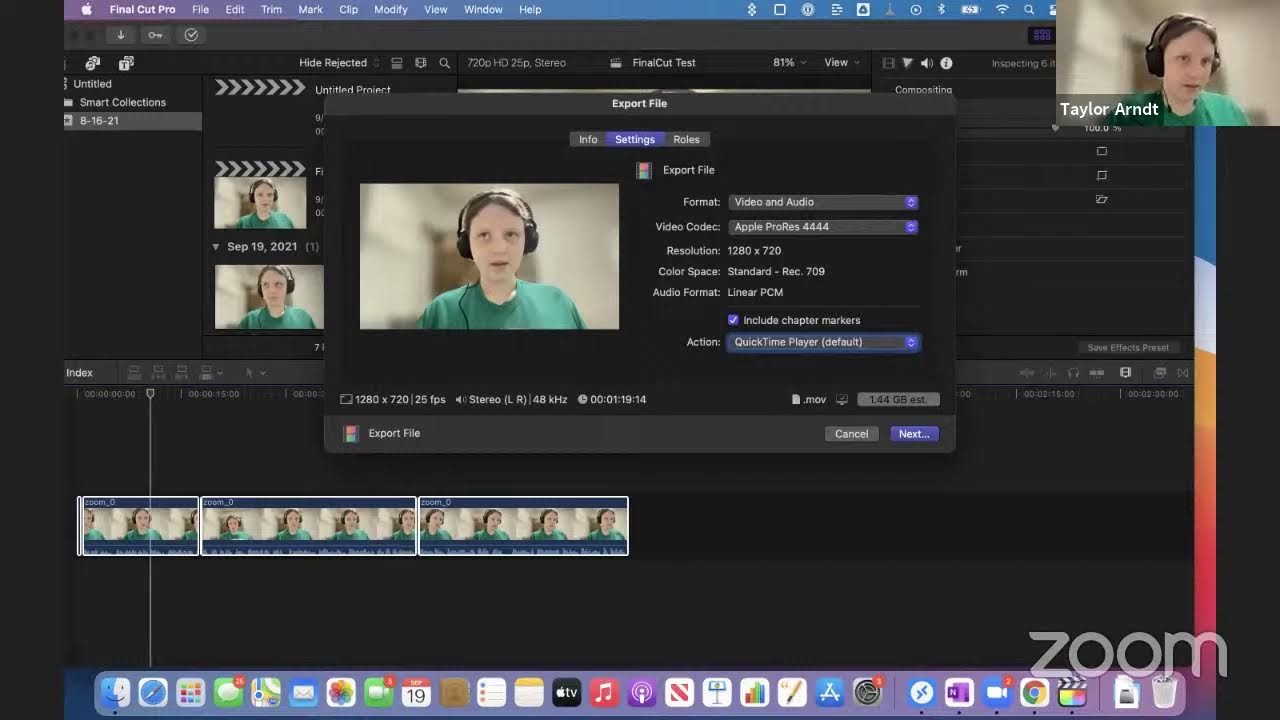Screen dimensions: 1280x720
Task: Click the workspace layout grid icon at top right
Action: 1043,35
